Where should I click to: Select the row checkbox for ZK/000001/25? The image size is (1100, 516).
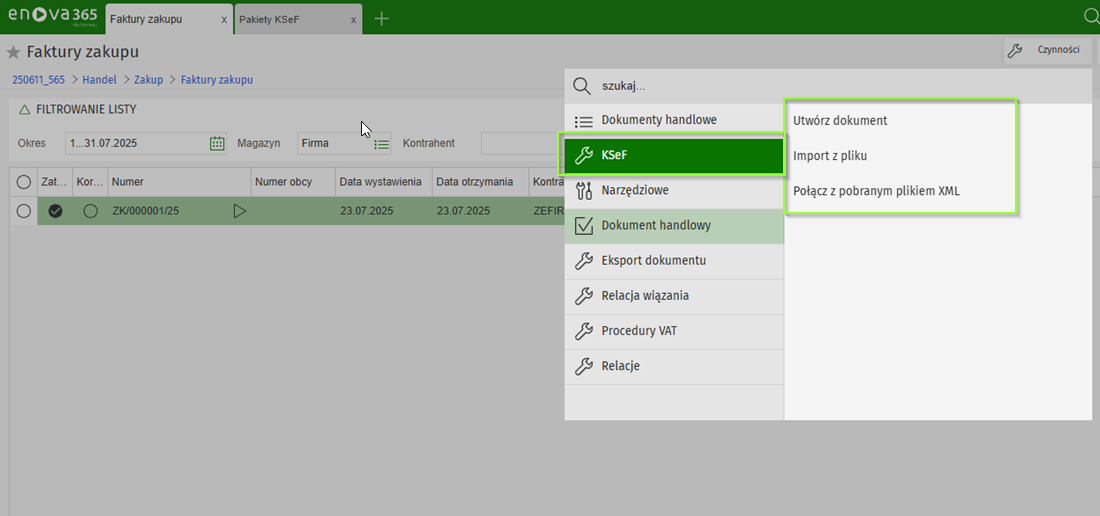pyautogui.click(x=23, y=211)
